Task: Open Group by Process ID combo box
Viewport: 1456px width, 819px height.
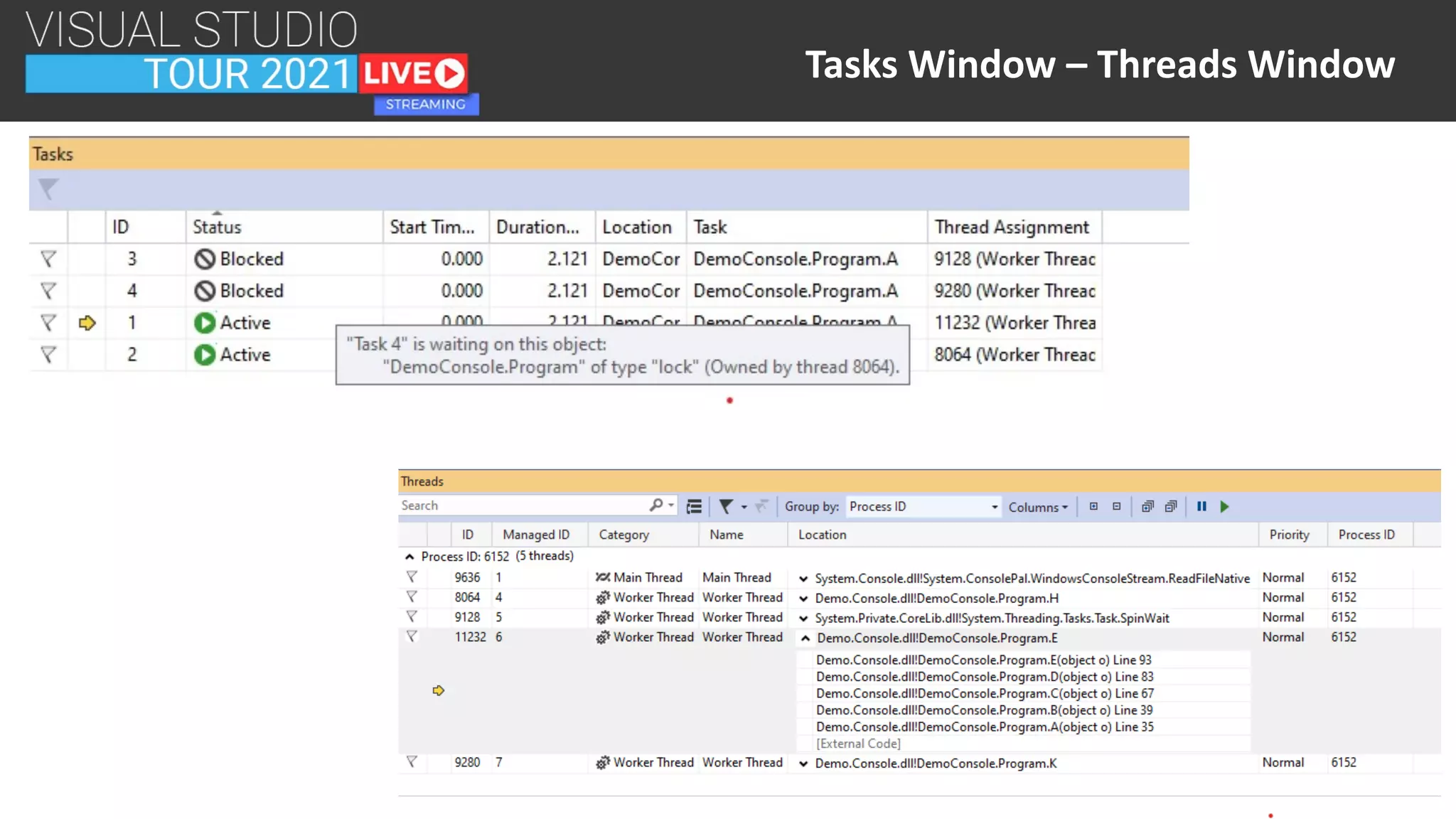Action: [x=924, y=506]
